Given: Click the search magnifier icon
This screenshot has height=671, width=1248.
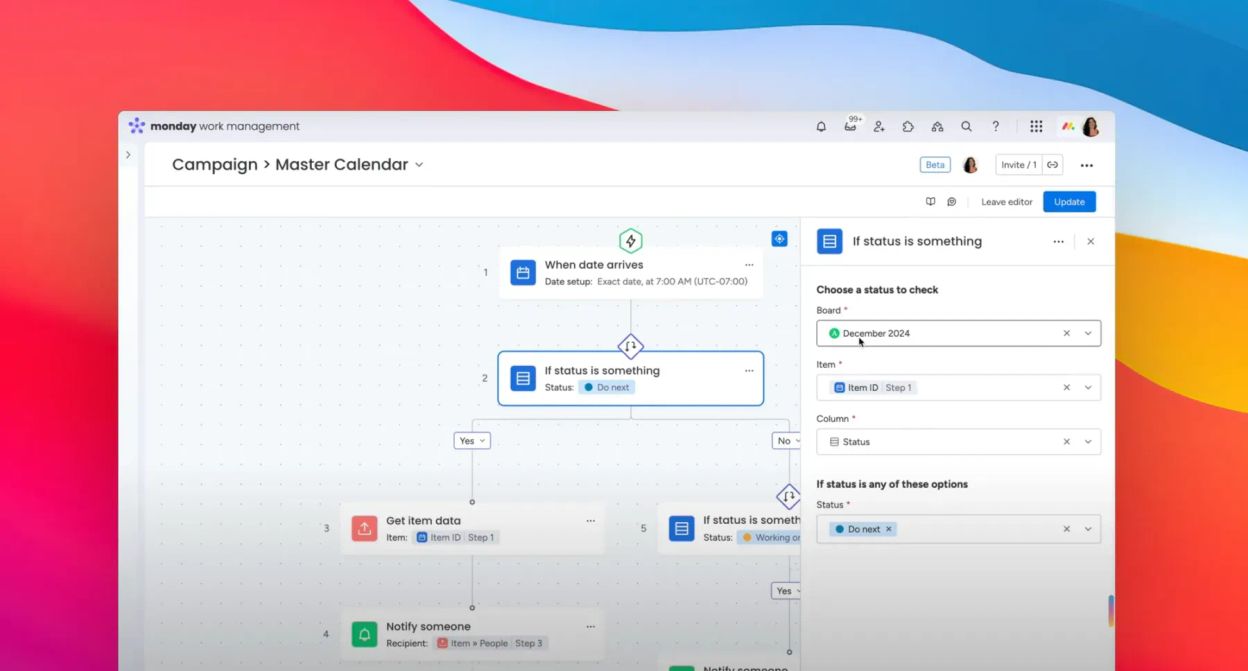Looking at the screenshot, I should (966, 126).
